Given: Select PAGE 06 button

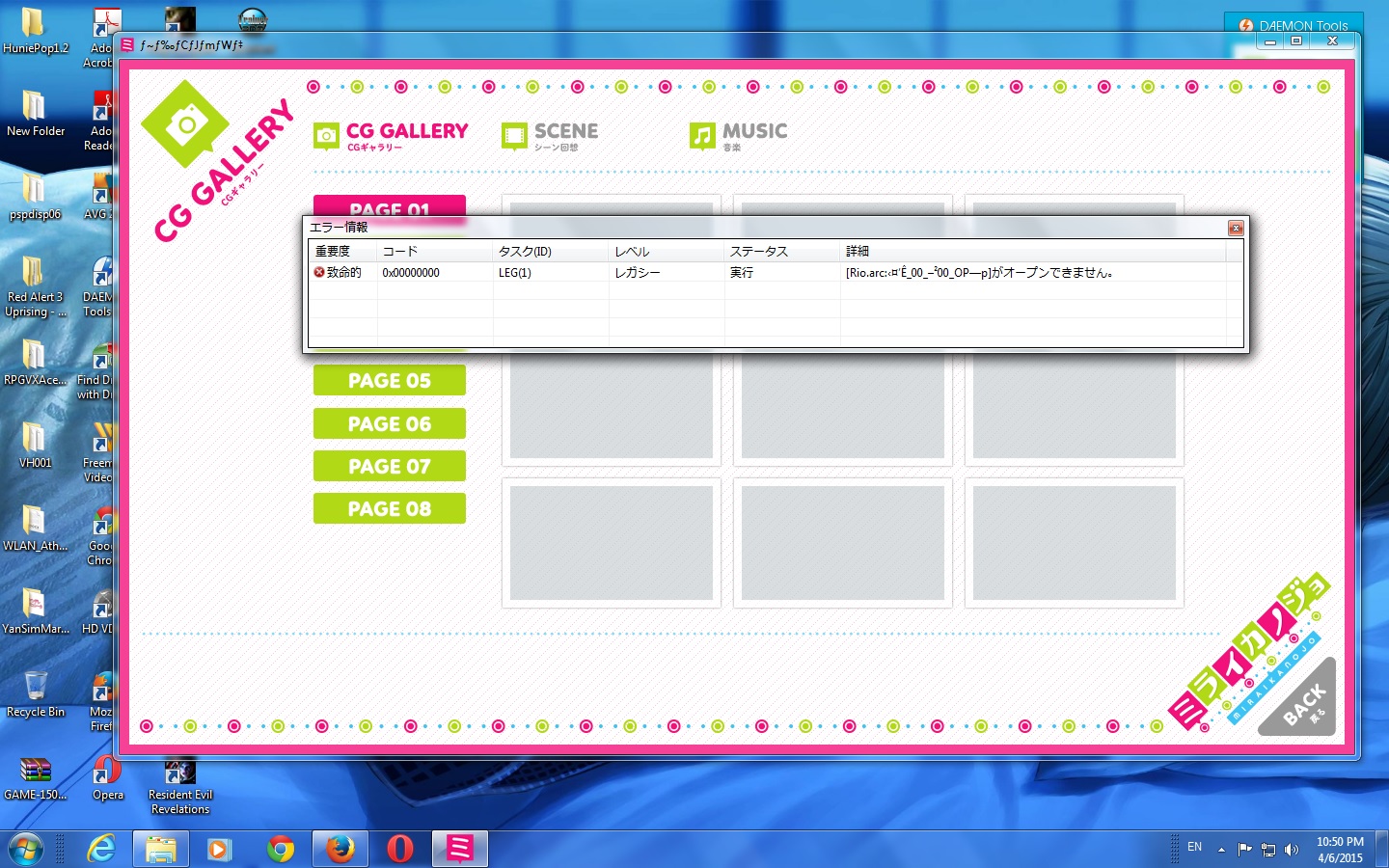Looking at the screenshot, I should (389, 423).
